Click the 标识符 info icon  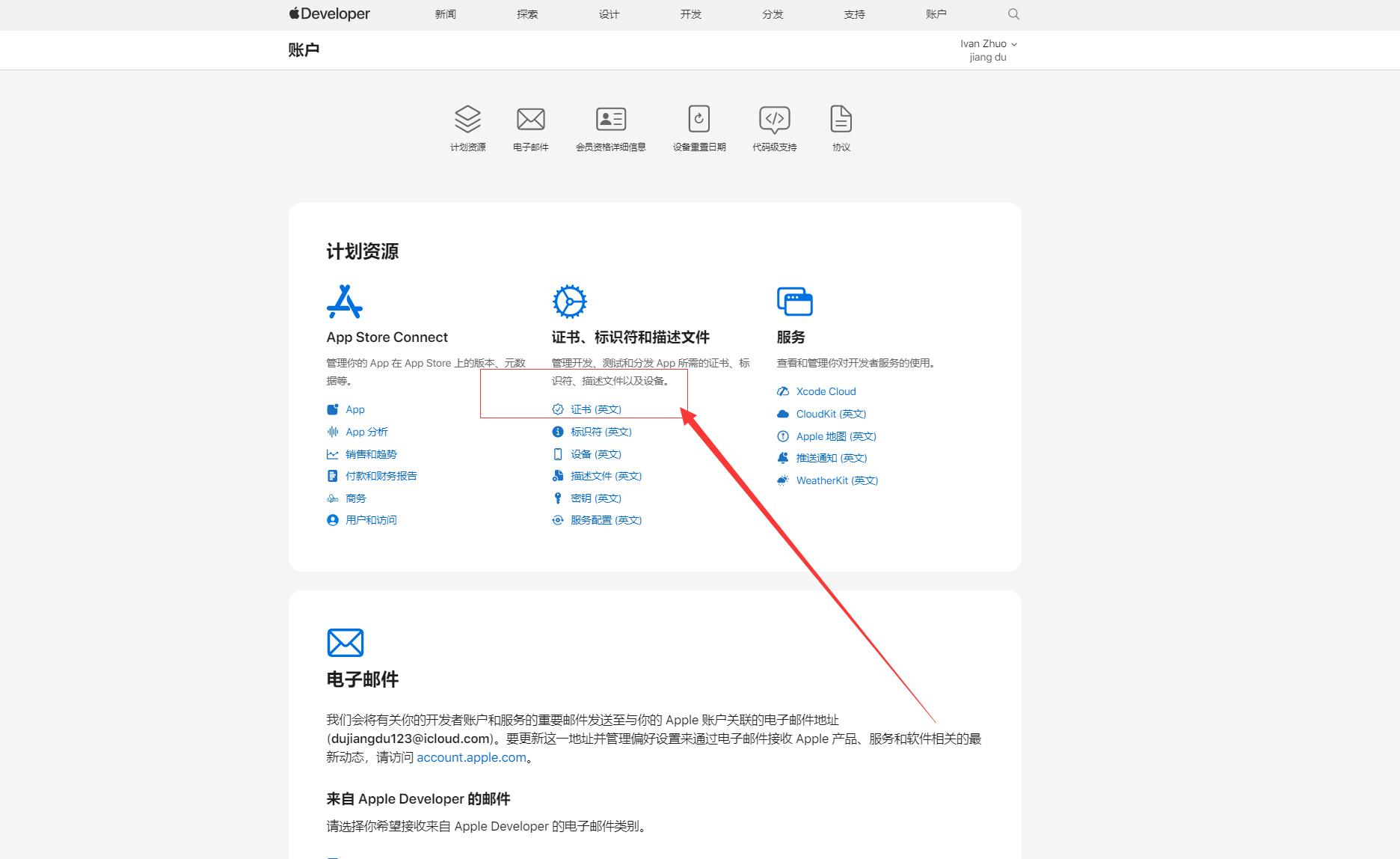coord(558,432)
